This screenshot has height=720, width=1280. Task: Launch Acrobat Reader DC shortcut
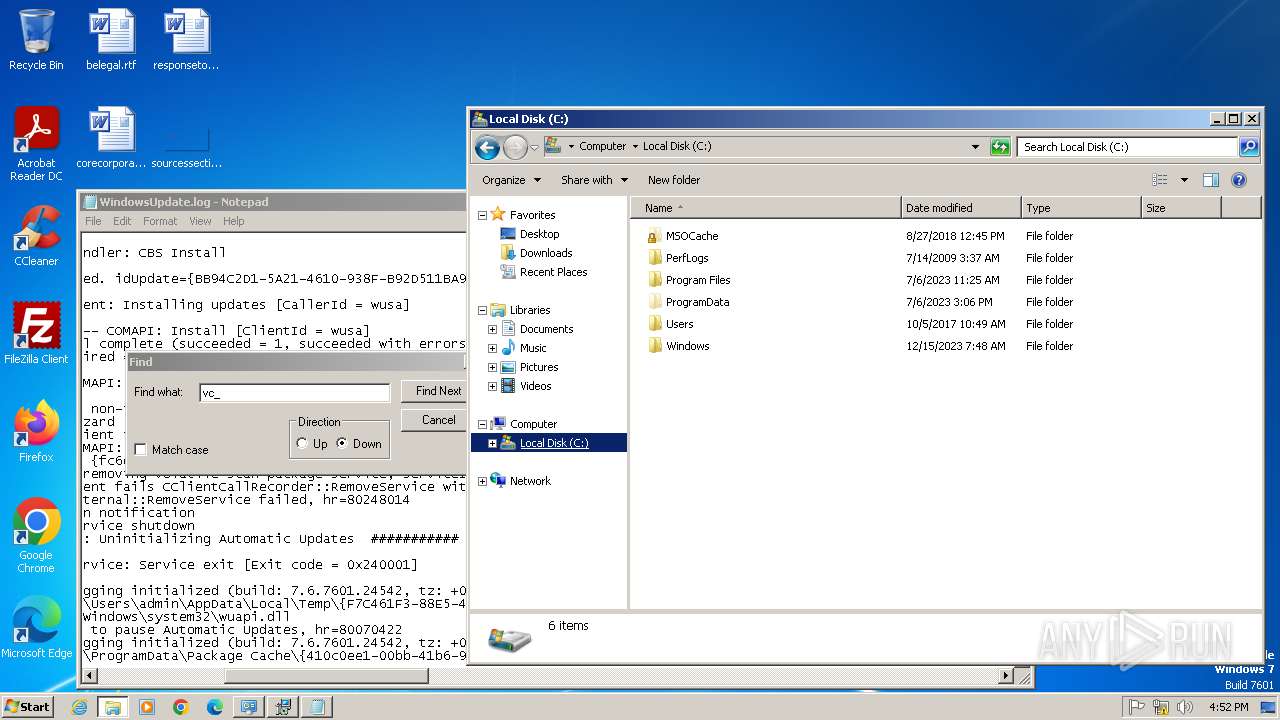[36, 144]
